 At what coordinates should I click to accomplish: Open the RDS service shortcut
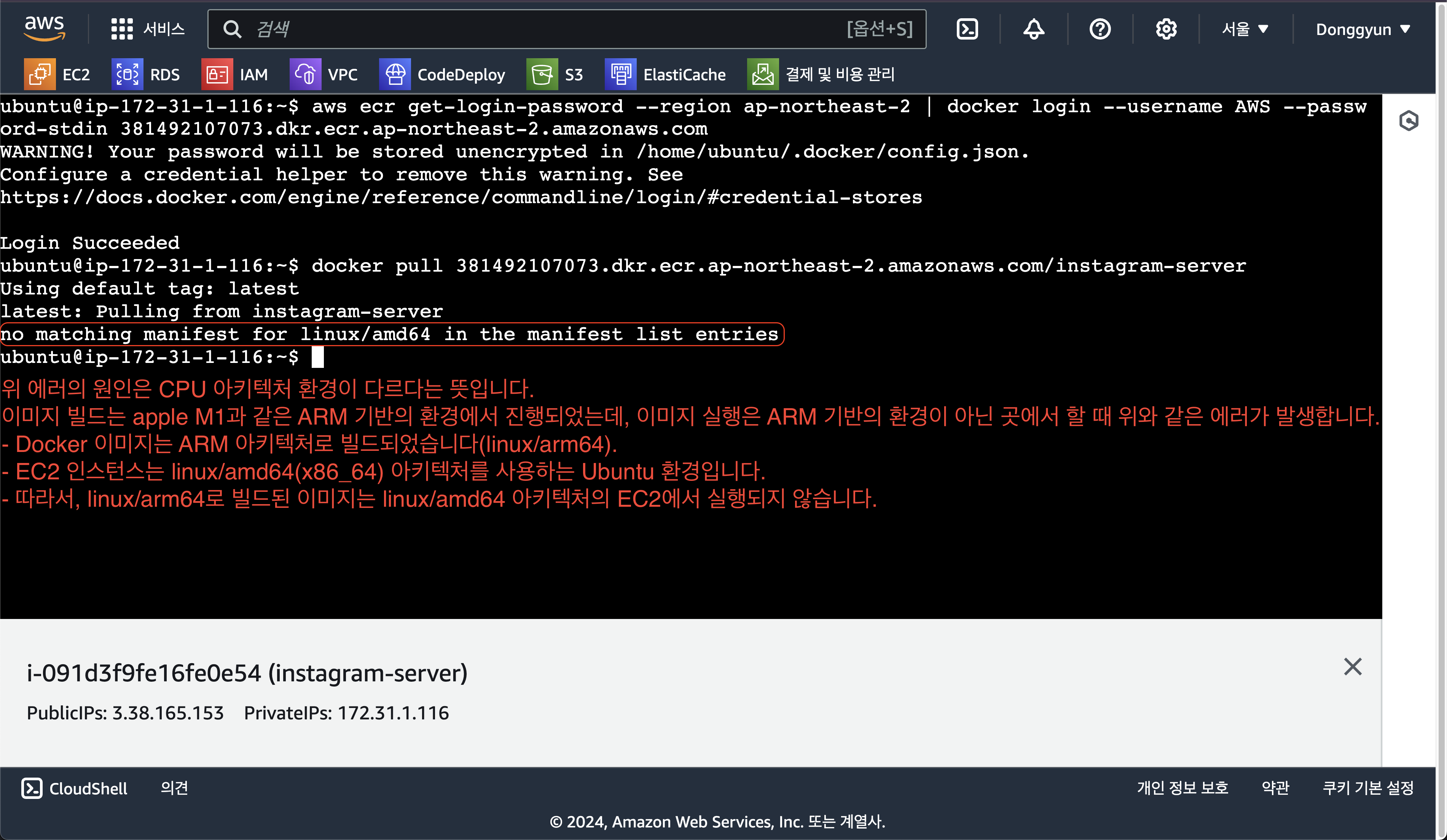tap(145, 75)
